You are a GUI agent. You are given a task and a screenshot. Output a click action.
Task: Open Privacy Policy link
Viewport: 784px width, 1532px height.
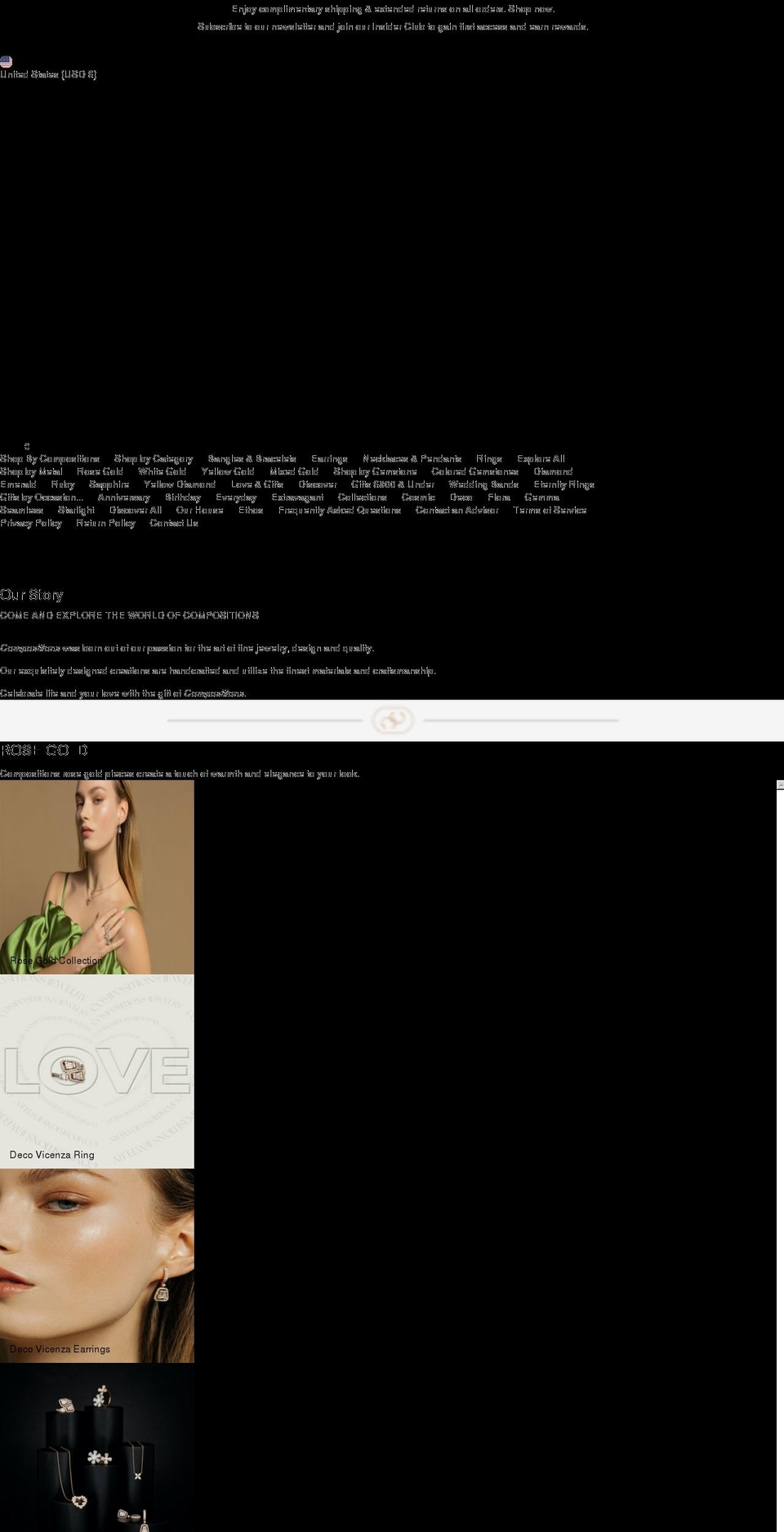tap(31, 523)
